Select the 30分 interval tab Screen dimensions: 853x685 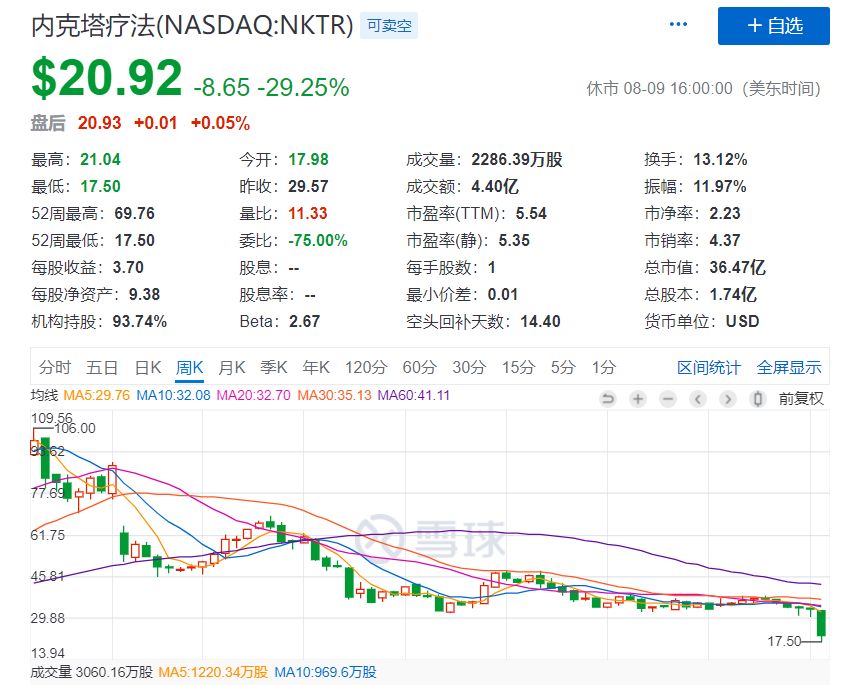(469, 367)
